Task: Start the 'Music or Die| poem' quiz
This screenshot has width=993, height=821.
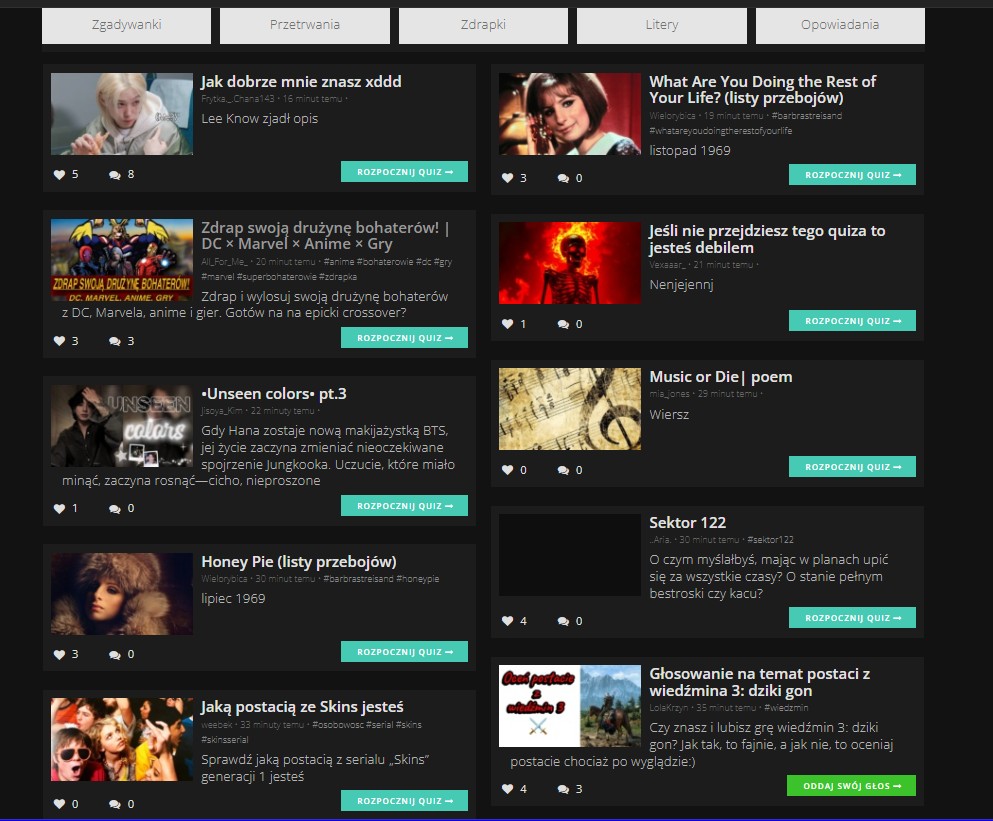Action: tap(852, 467)
